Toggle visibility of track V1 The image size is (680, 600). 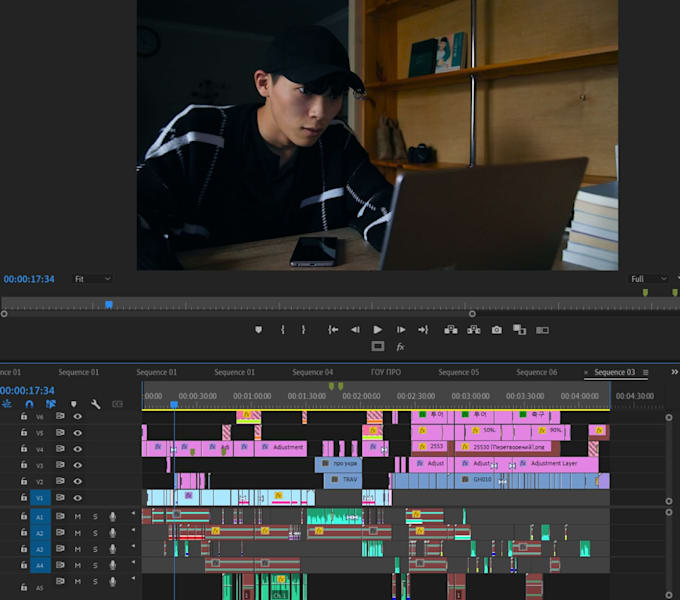(x=78, y=498)
